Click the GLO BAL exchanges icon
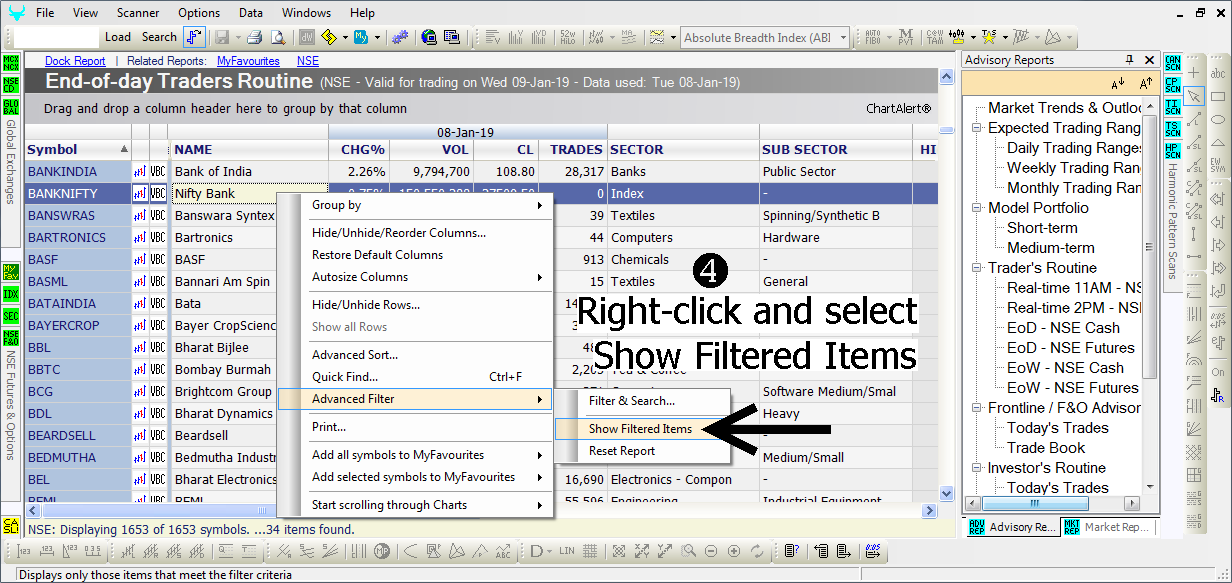Screen dimensions: 1232x583 coord(11,107)
